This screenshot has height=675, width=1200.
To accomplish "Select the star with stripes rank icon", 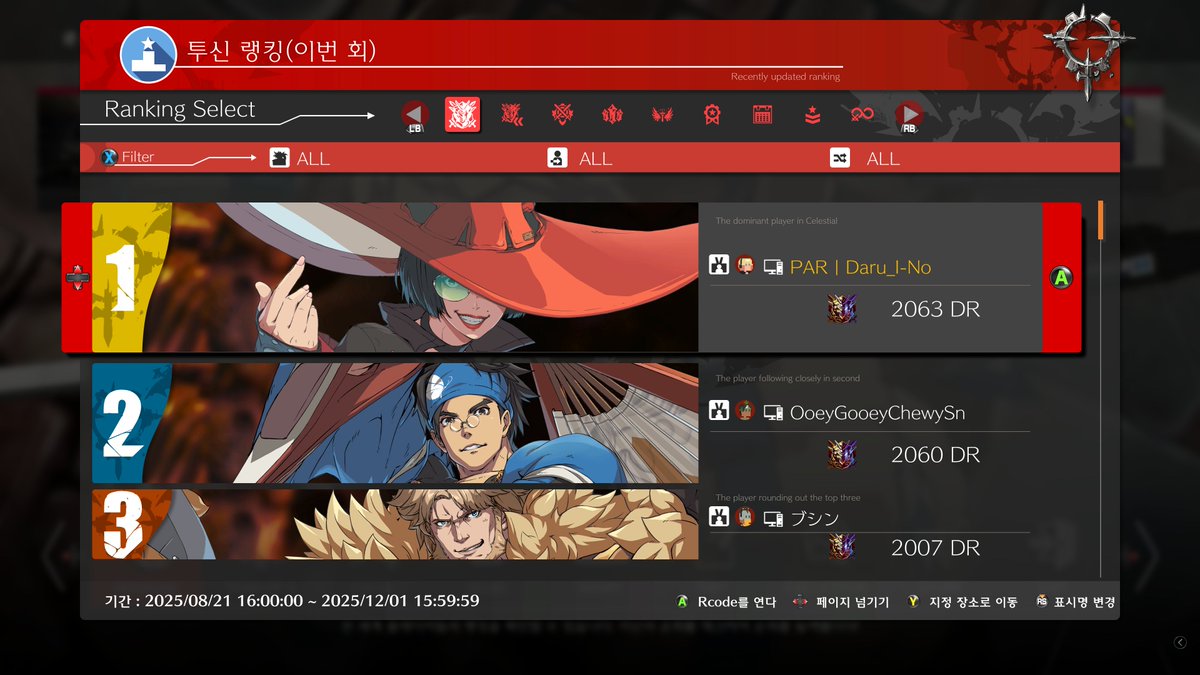I will click(812, 115).
